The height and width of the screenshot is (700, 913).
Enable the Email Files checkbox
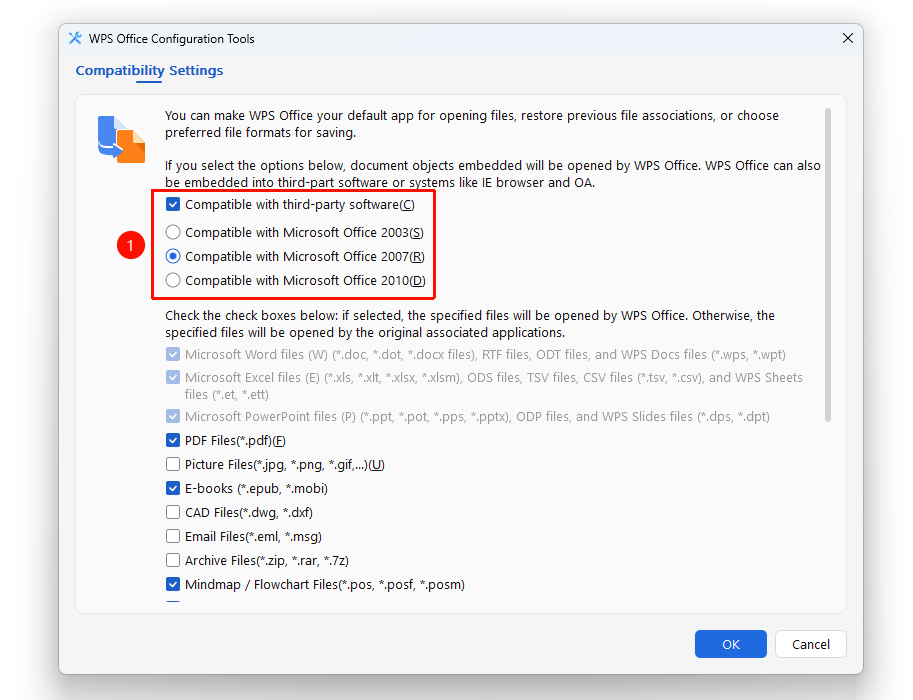pos(173,536)
